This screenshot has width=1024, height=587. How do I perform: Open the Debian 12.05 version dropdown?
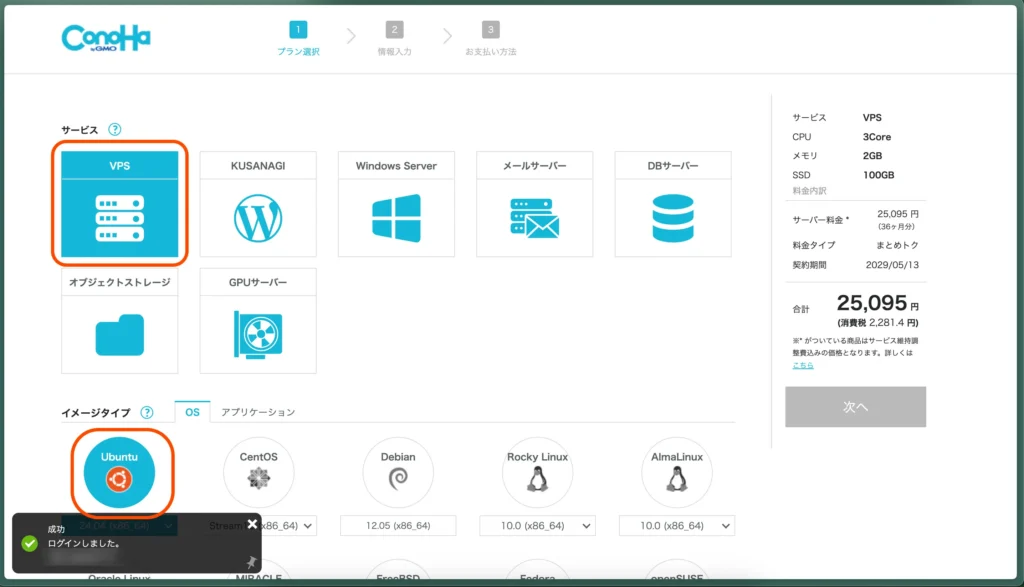[x=398, y=526]
